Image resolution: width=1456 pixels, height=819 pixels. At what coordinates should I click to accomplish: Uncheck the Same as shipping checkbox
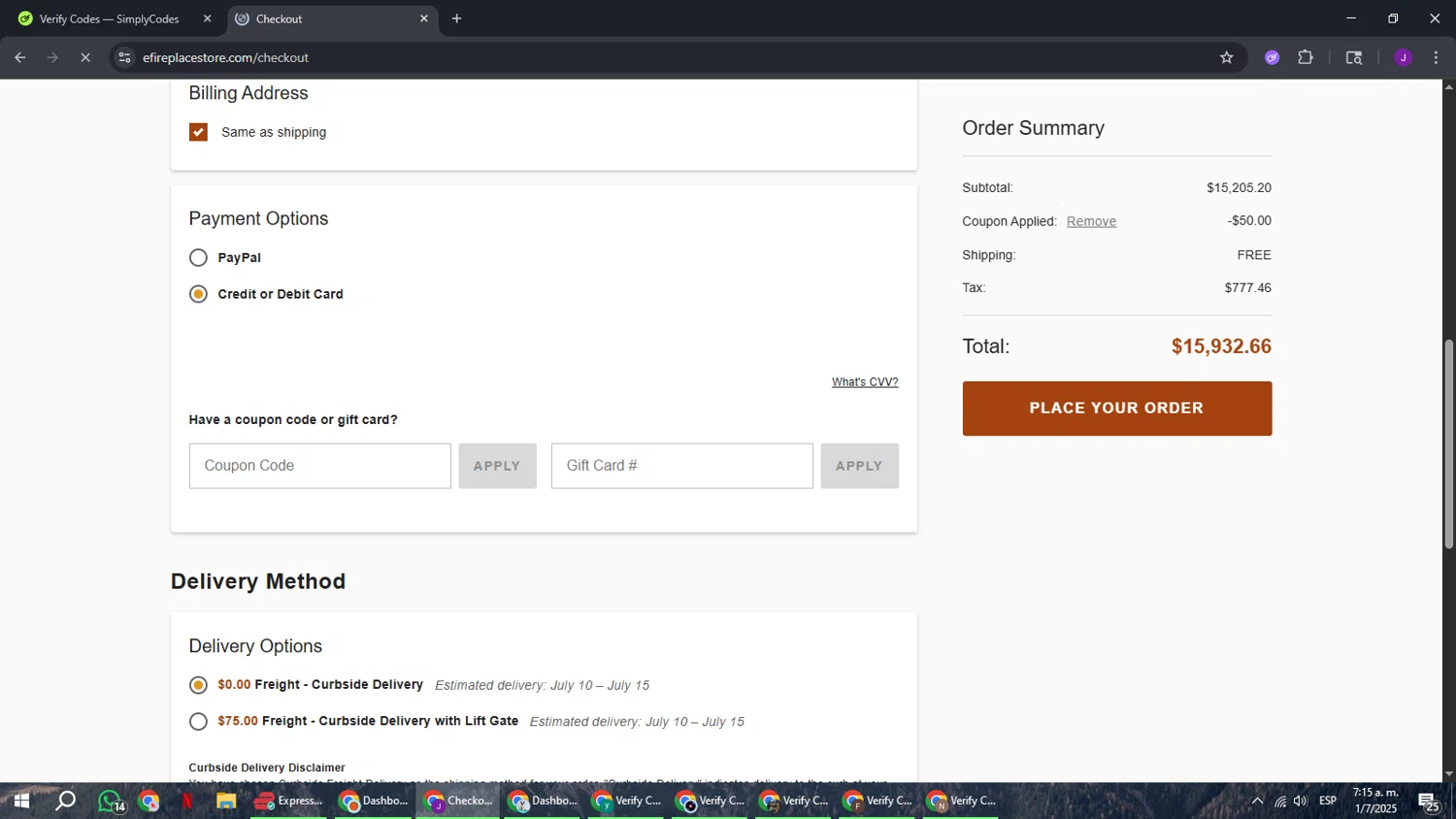198,132
